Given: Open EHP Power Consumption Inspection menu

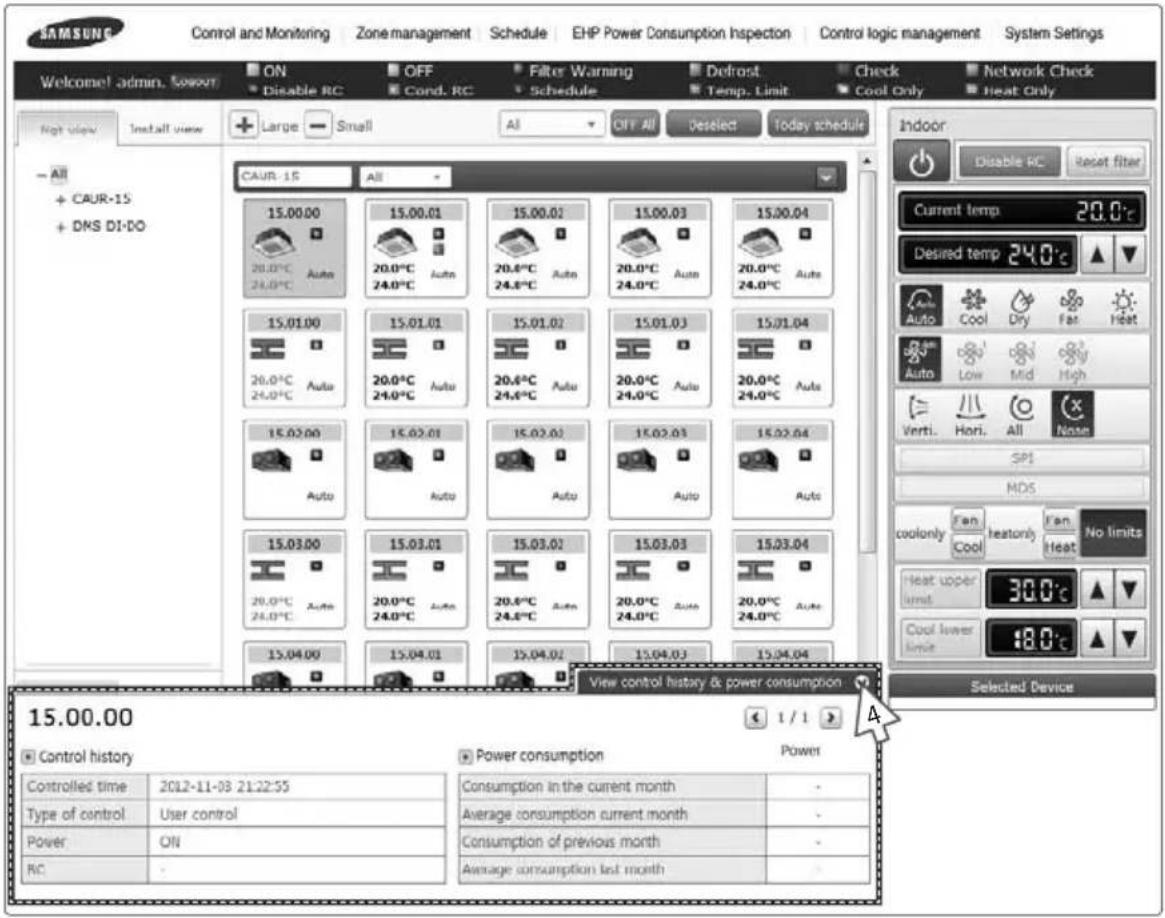Looking at the screenshot, I should coord(681,33).
